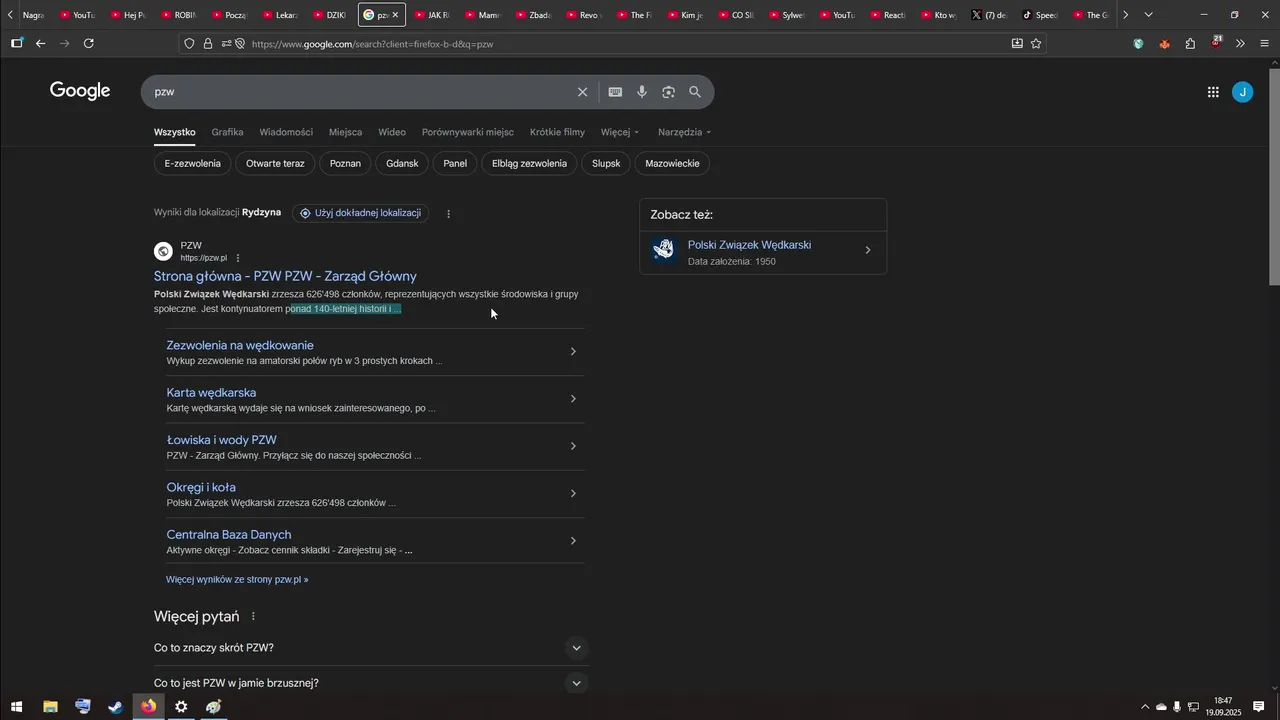Expand the Narzędzia tools dropdown
The width and height of the screenshot is (1280, 720).
684,132
